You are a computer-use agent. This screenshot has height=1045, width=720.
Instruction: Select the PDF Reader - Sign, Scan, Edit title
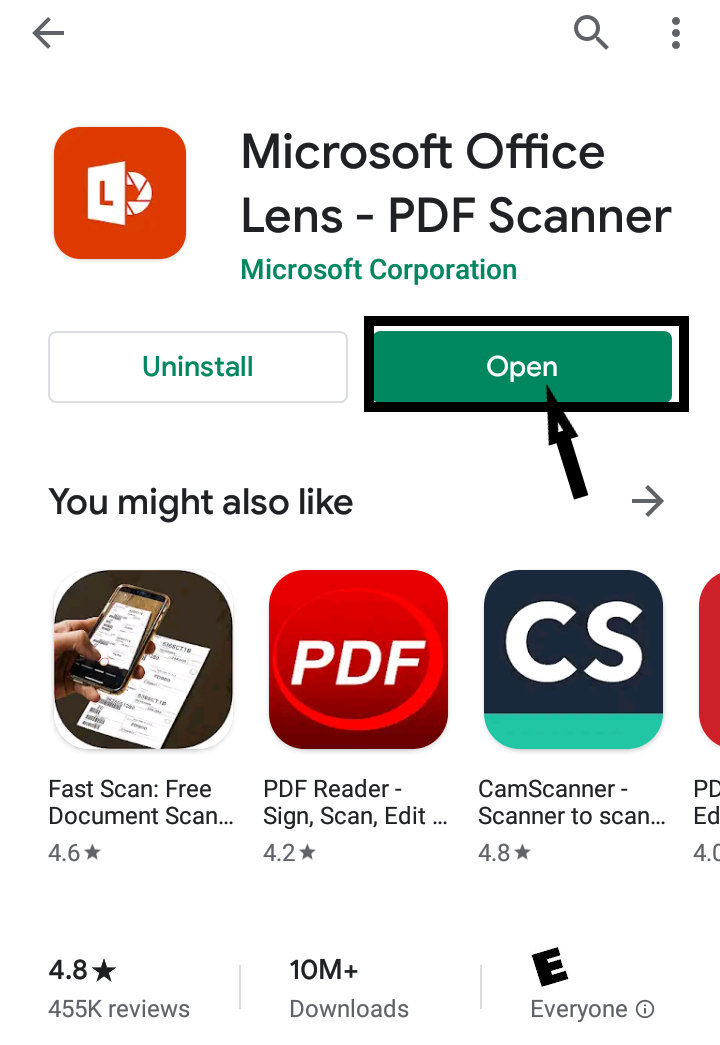pyautogui.click(x=355, y=802)
